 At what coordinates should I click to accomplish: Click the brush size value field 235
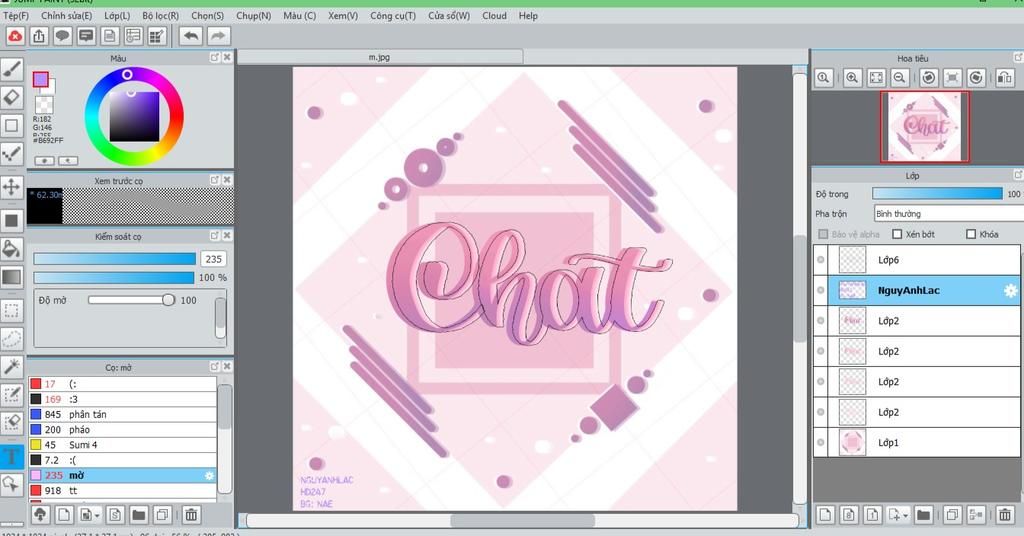point(214,259)
